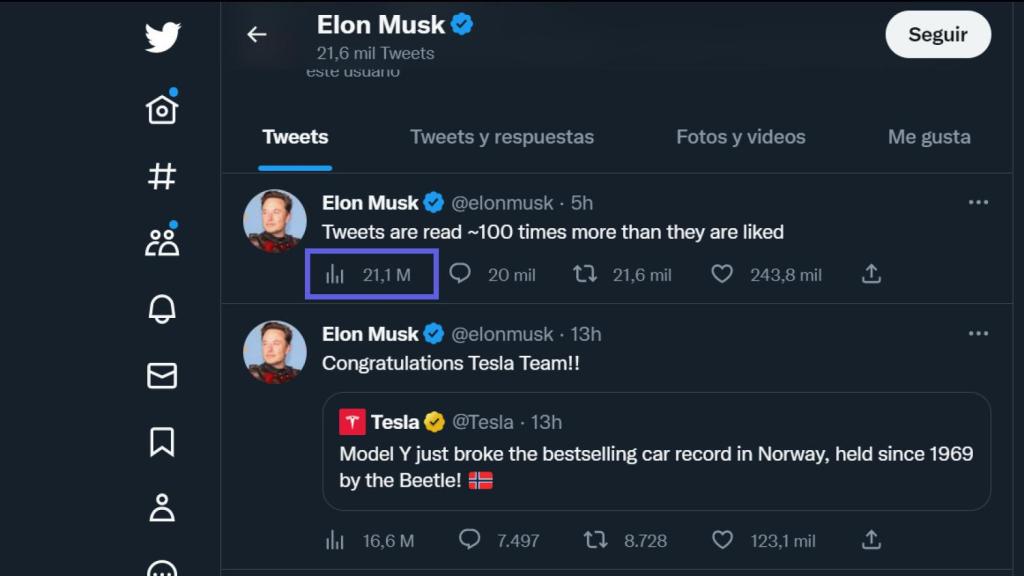Open Home from the left sidebar
The height and width of the screenshot is (576, 1024).
pyautogui.click(x=160, y=110)
